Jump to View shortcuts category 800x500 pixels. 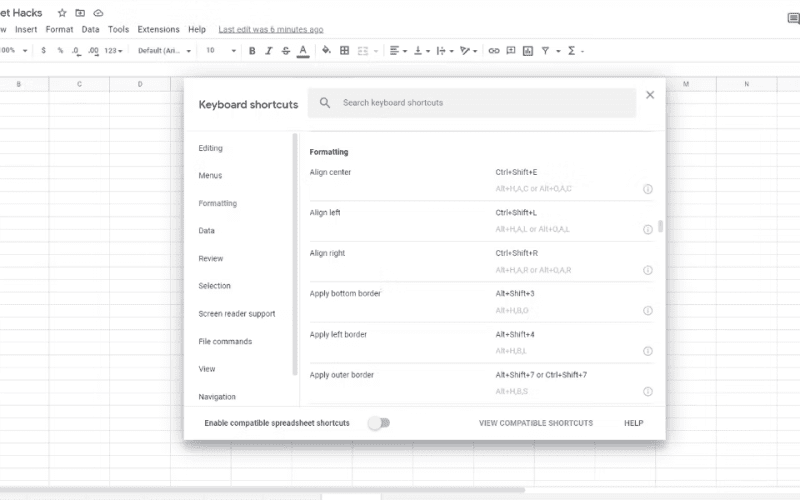pyautogui.click(x=207, y=369)
